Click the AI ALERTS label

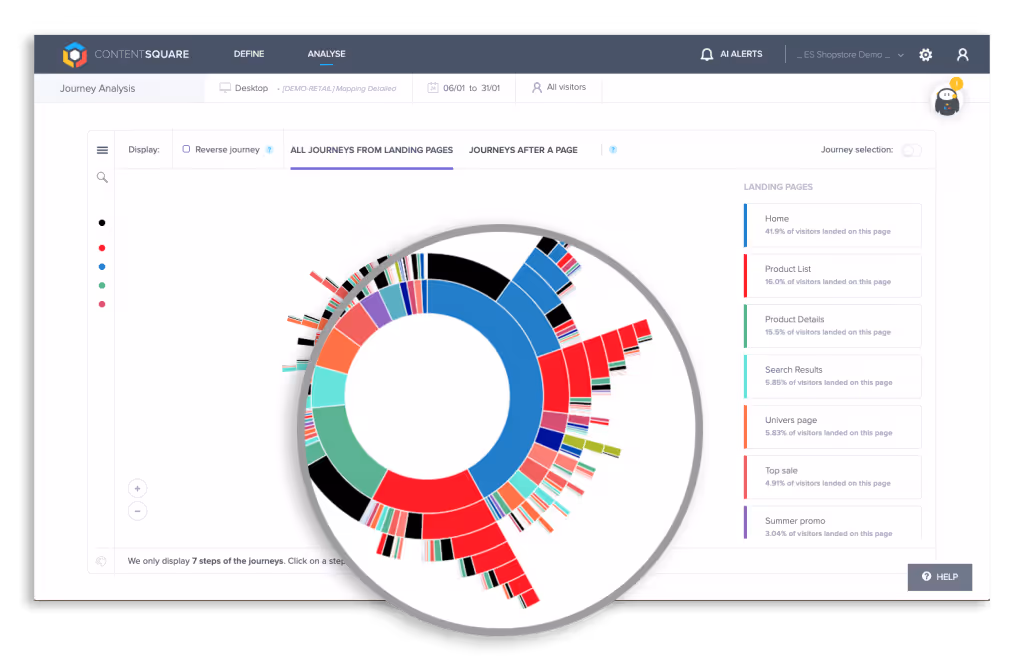741,54
